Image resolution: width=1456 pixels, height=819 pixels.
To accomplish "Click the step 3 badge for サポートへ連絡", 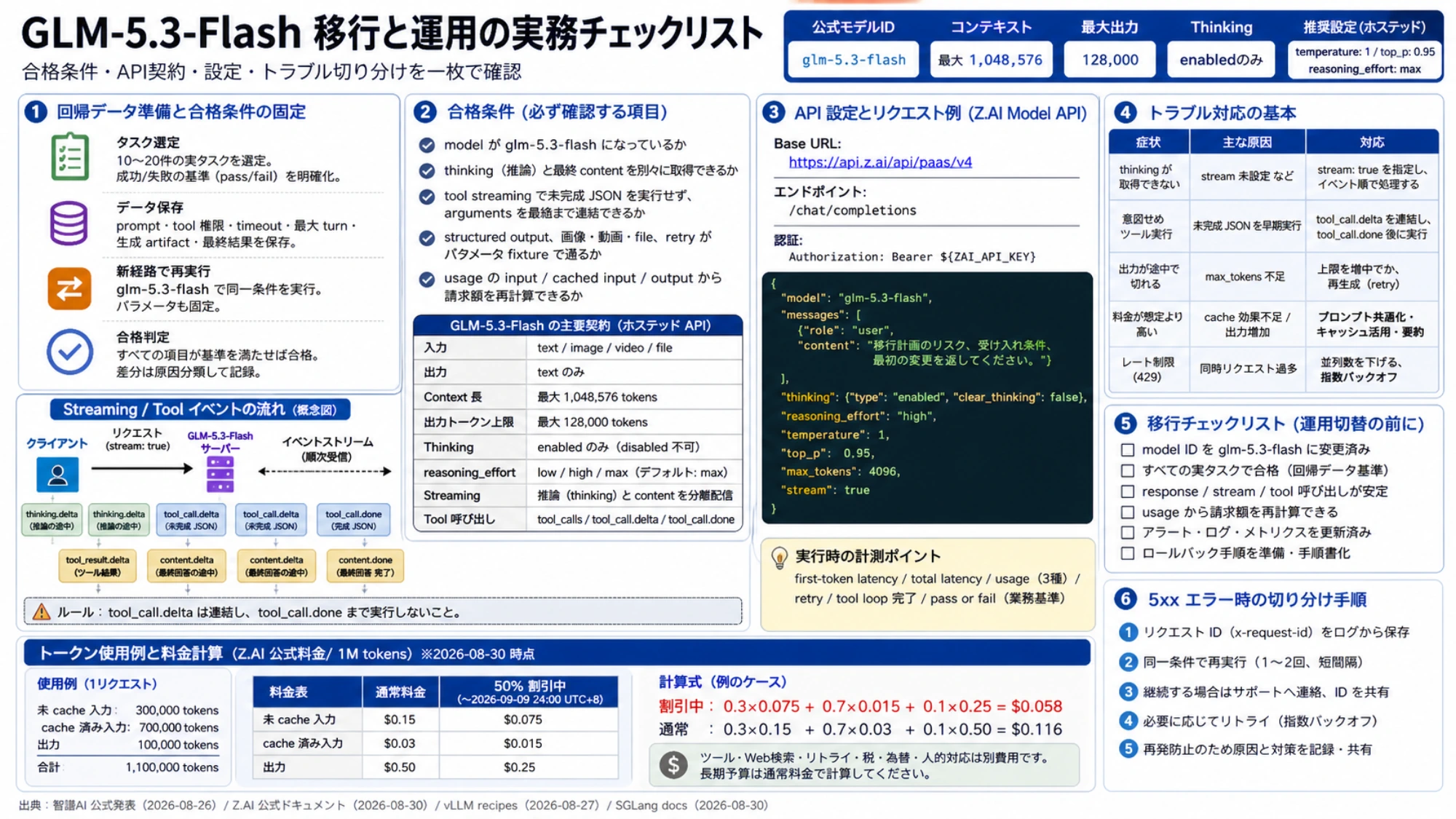I will click(1128, 692).
